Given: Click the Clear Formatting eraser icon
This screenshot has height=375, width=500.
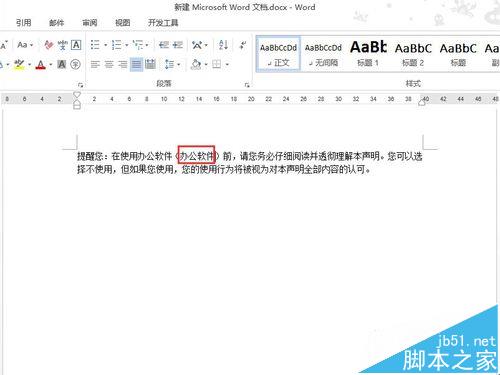Looking at the screenshot, I should click(x=49, y=45).
